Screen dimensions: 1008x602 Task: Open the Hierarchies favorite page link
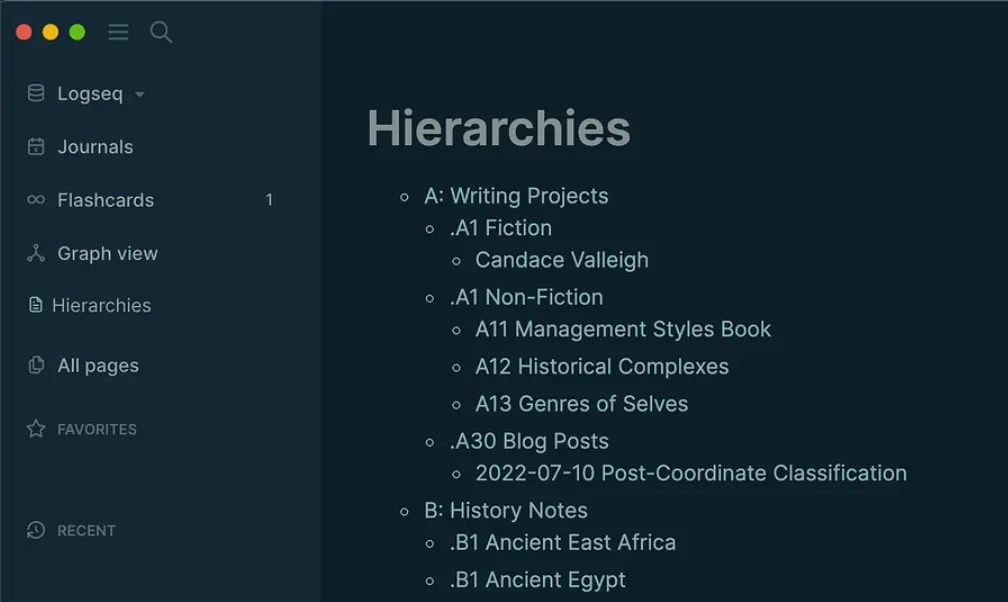pyautogui.click(x=101, y=305)
